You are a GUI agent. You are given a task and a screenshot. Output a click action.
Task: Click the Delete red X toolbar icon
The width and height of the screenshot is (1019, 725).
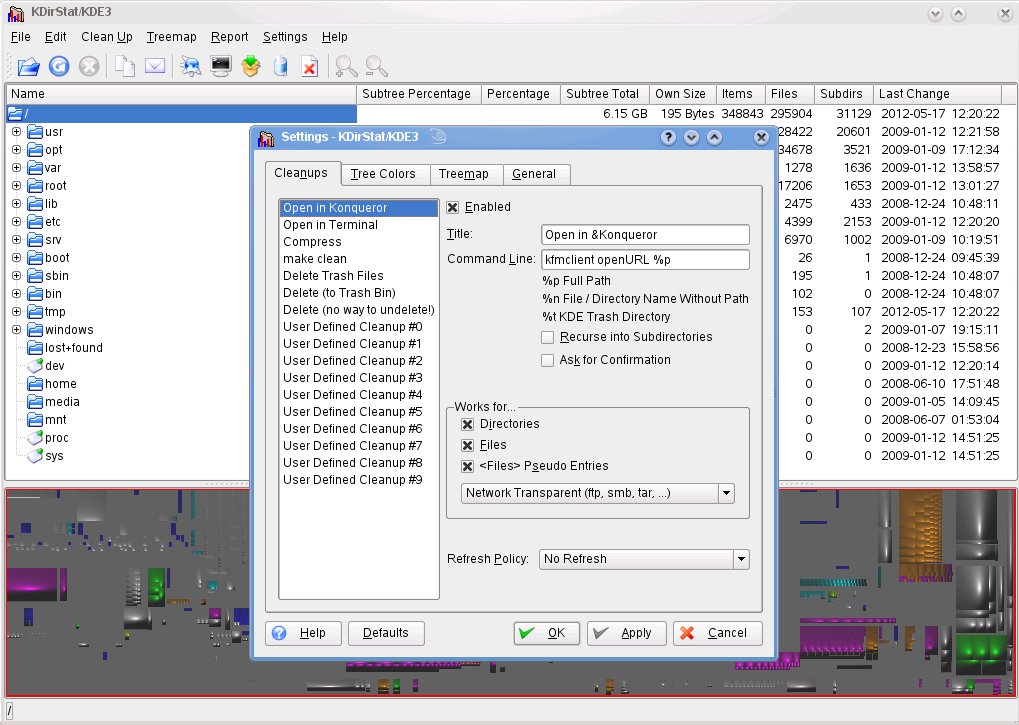(310, 67)
